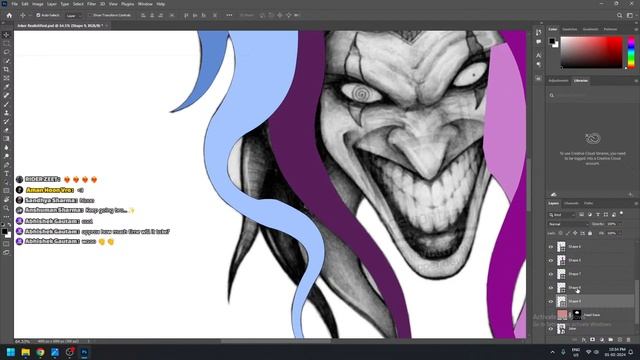Open the File menu
This screenshot has height=360, width=640.
click(14, 4)
